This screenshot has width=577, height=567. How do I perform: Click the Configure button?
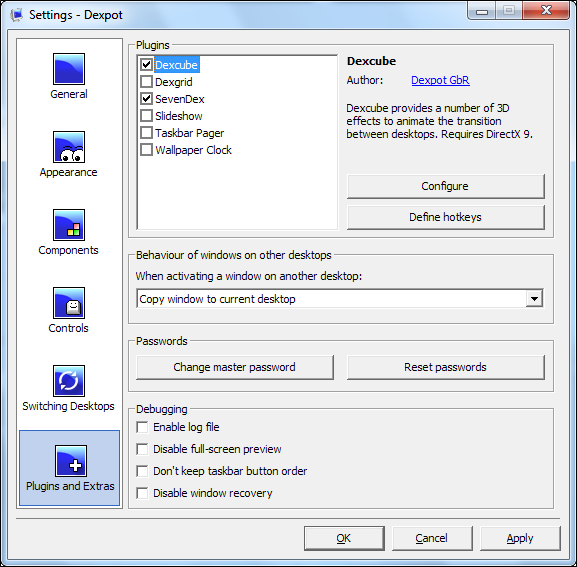coord(446,186)
